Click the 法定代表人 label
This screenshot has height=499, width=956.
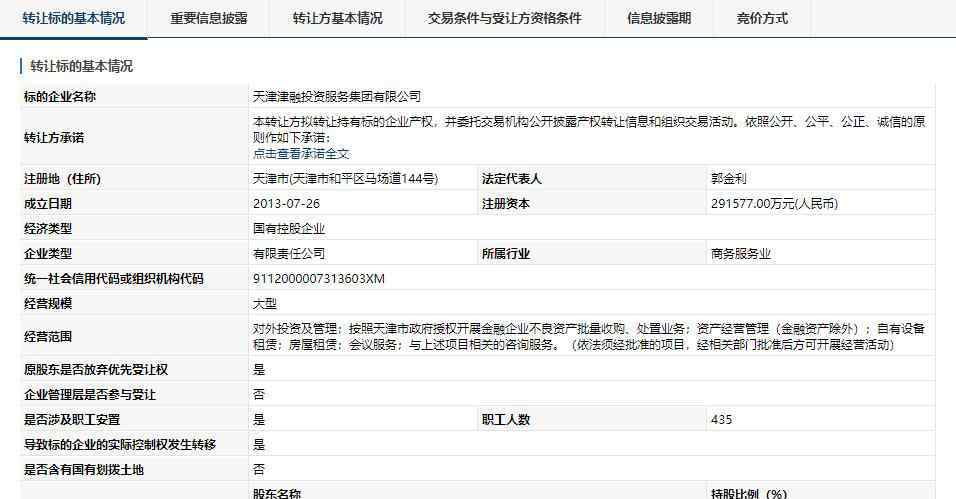click(512, 179)
